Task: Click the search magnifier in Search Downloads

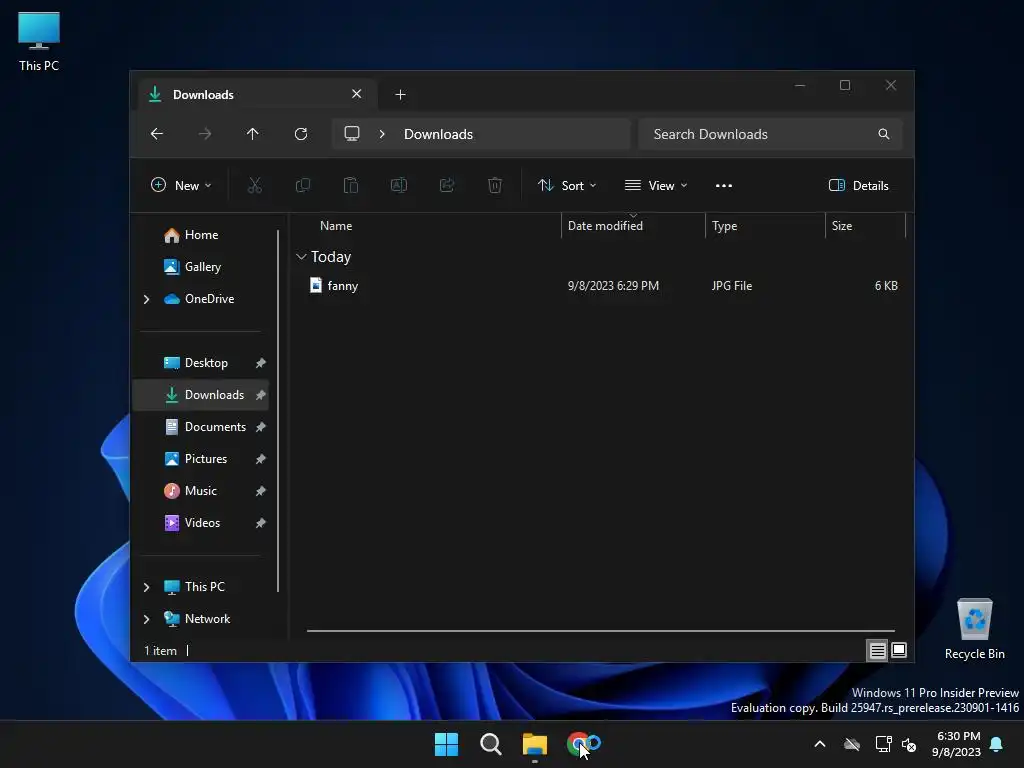Action: pyautogui.click(x=884, y=134)
